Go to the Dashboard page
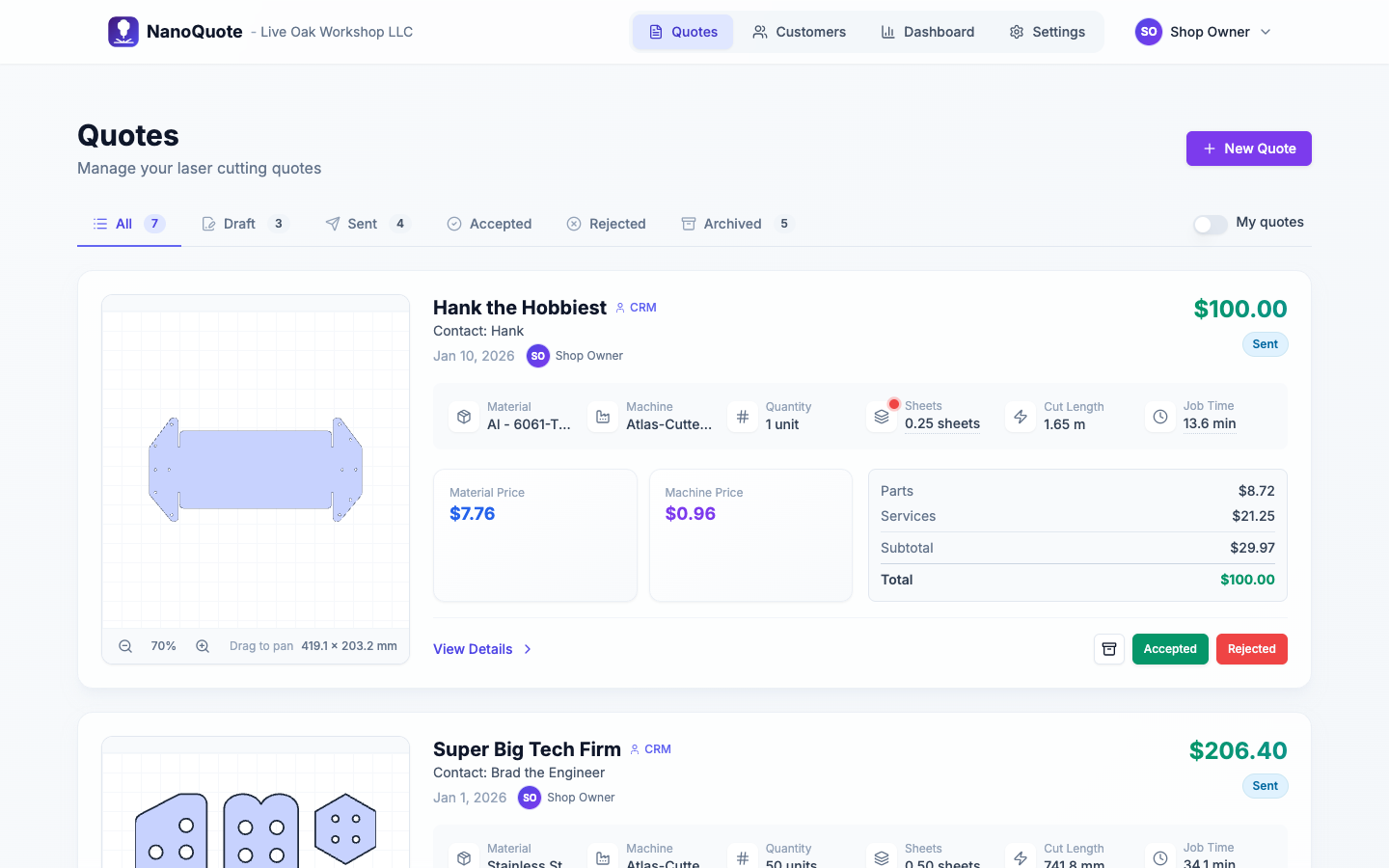 927,32
